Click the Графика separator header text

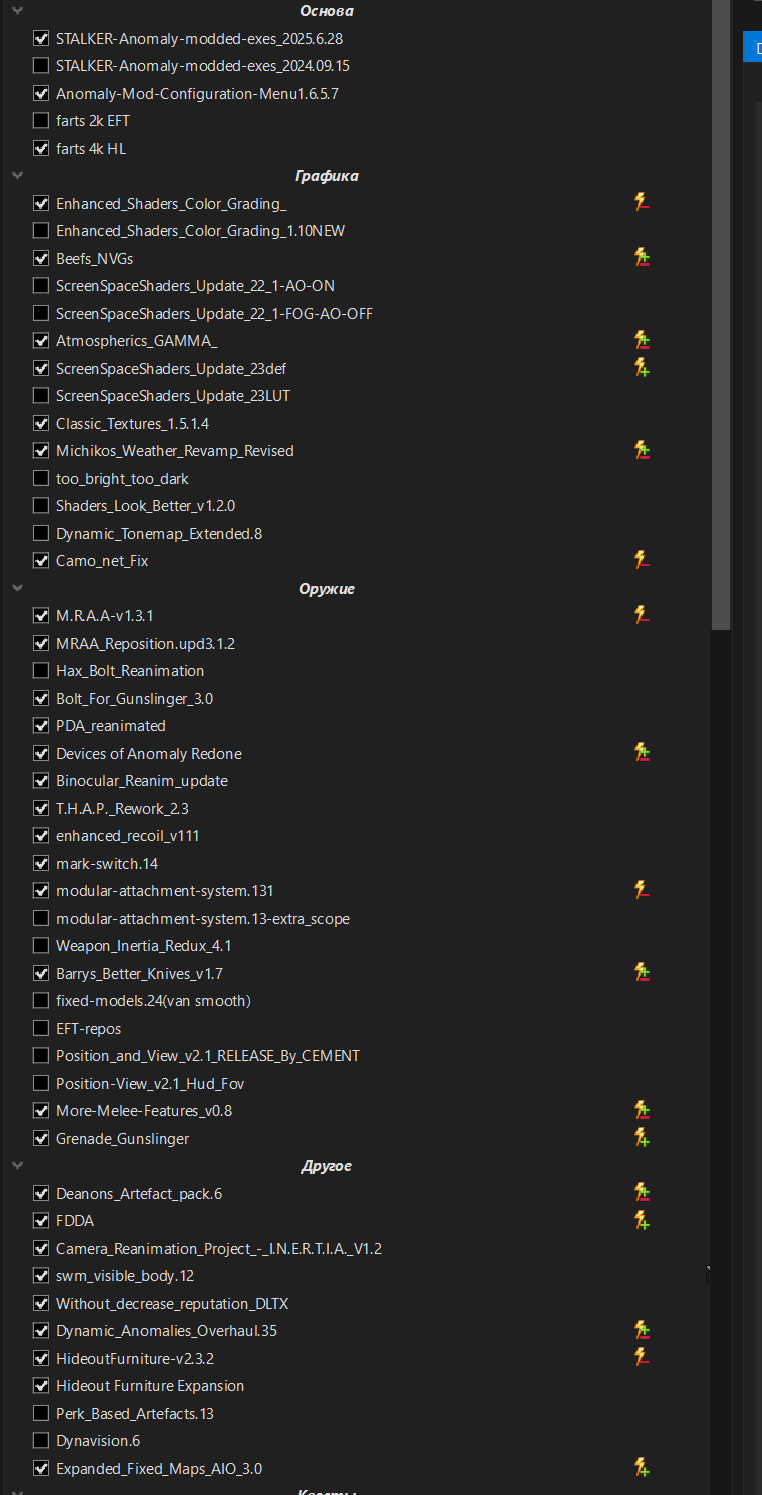tap(327, 176)
